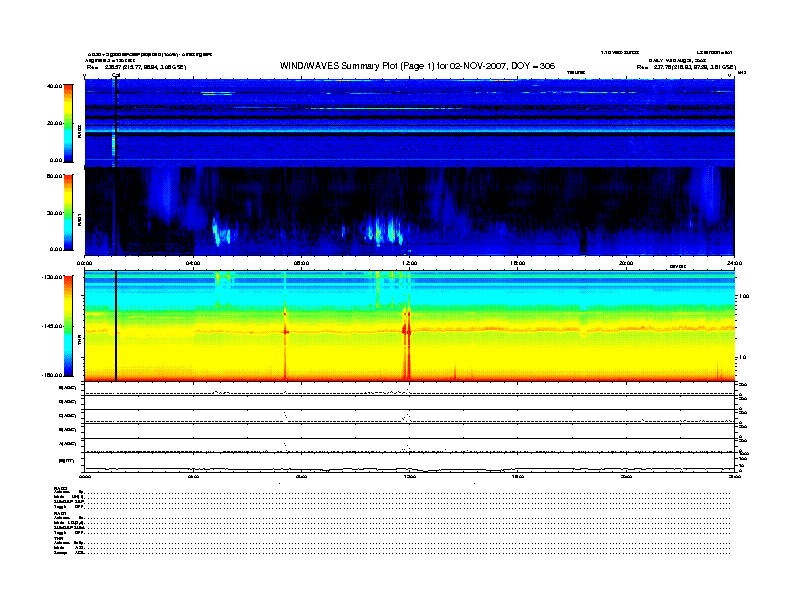Click the 04:00 tick label under RAD1 panel
The height and width of the screenshot is (612, 792).
[x=193, y=263]
